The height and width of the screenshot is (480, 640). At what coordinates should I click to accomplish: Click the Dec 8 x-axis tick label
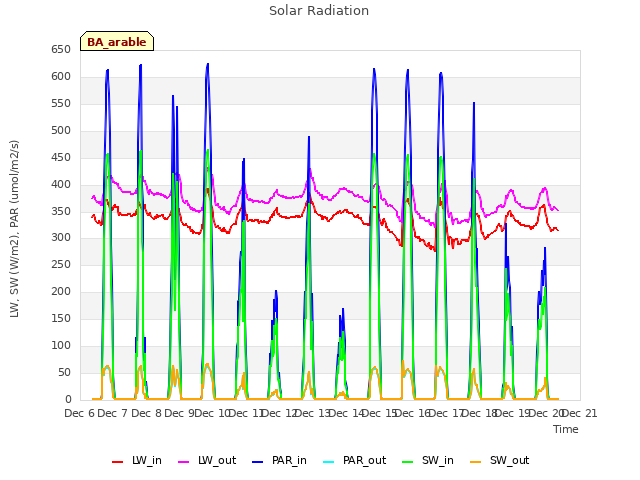point(147,413)
